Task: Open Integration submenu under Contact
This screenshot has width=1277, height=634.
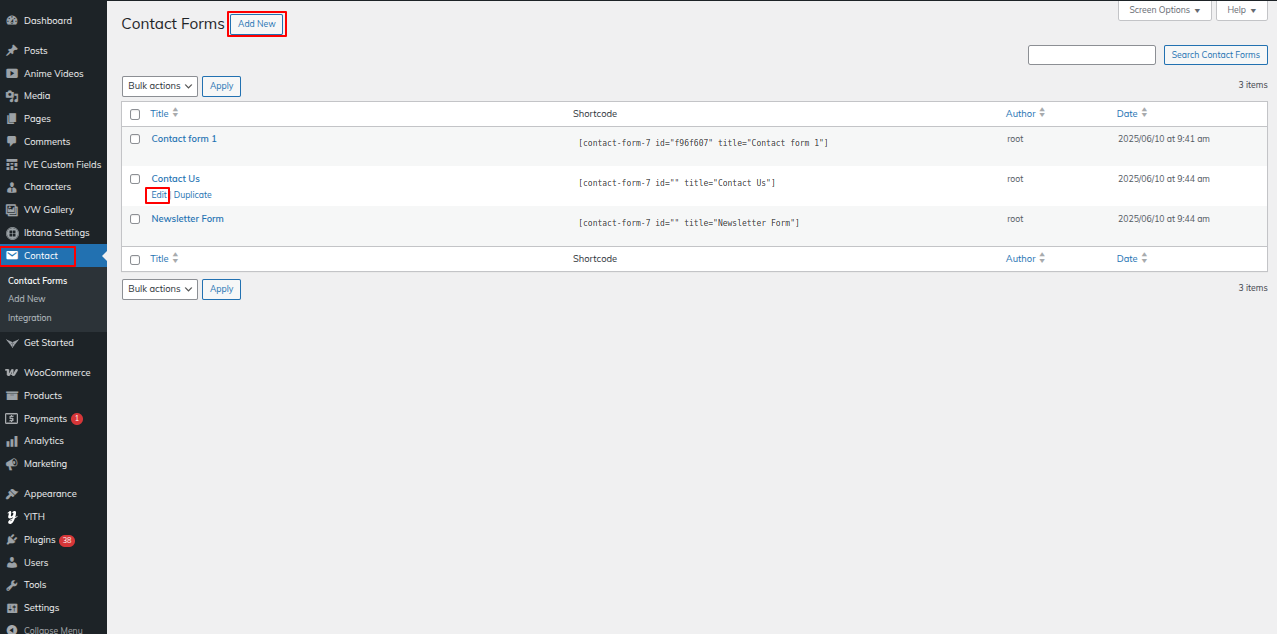Action: [x=30, y=318]
